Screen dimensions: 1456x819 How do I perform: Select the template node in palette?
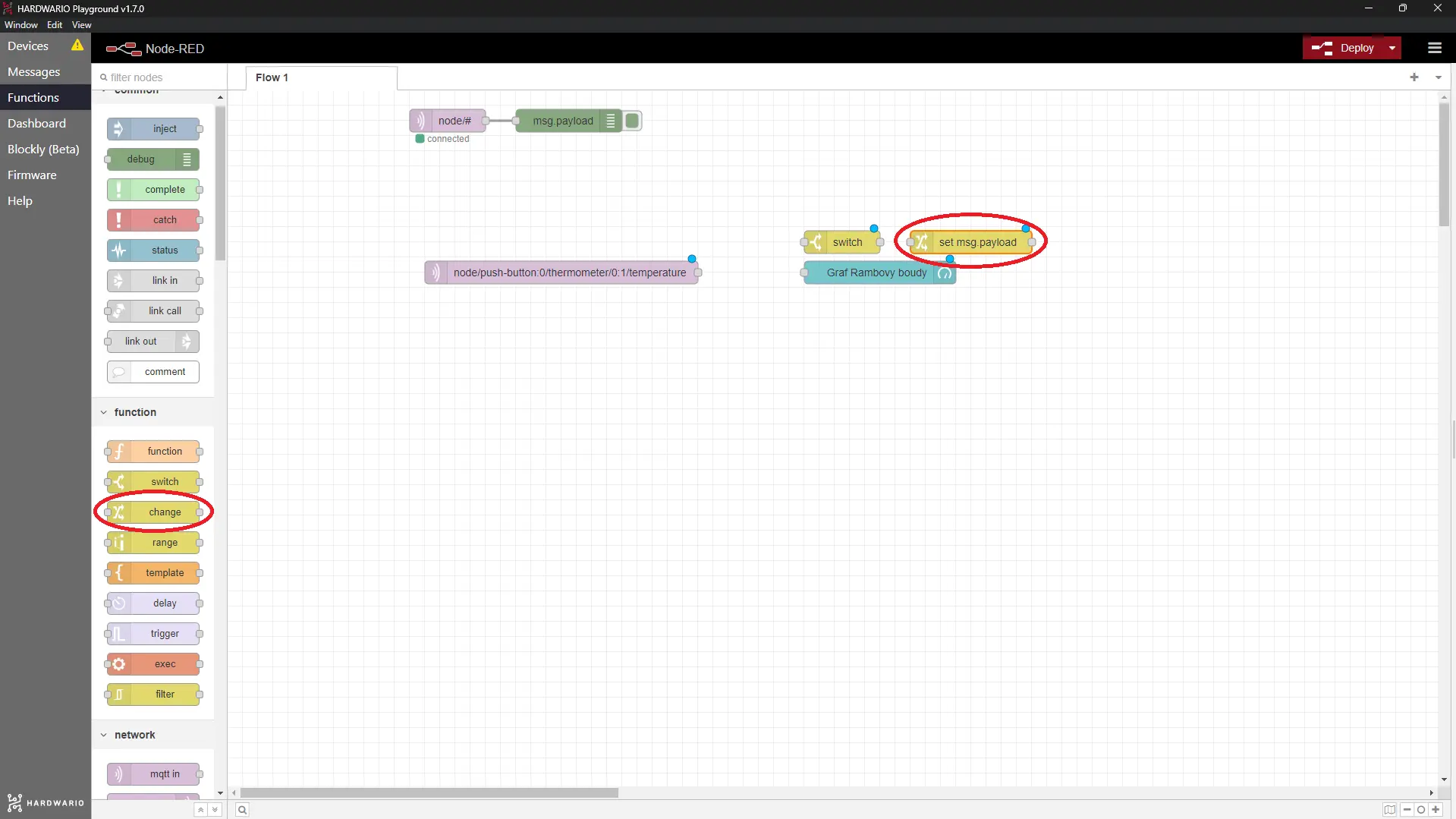click(153, 573)
